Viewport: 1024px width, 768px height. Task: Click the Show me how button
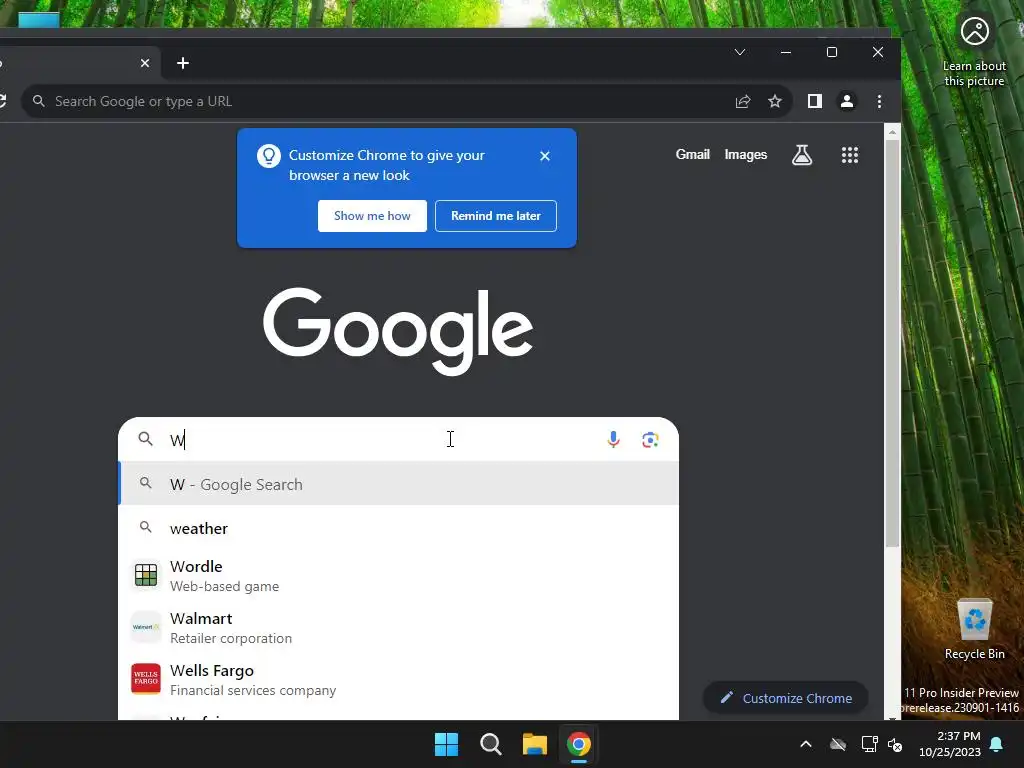pos(372,216)
